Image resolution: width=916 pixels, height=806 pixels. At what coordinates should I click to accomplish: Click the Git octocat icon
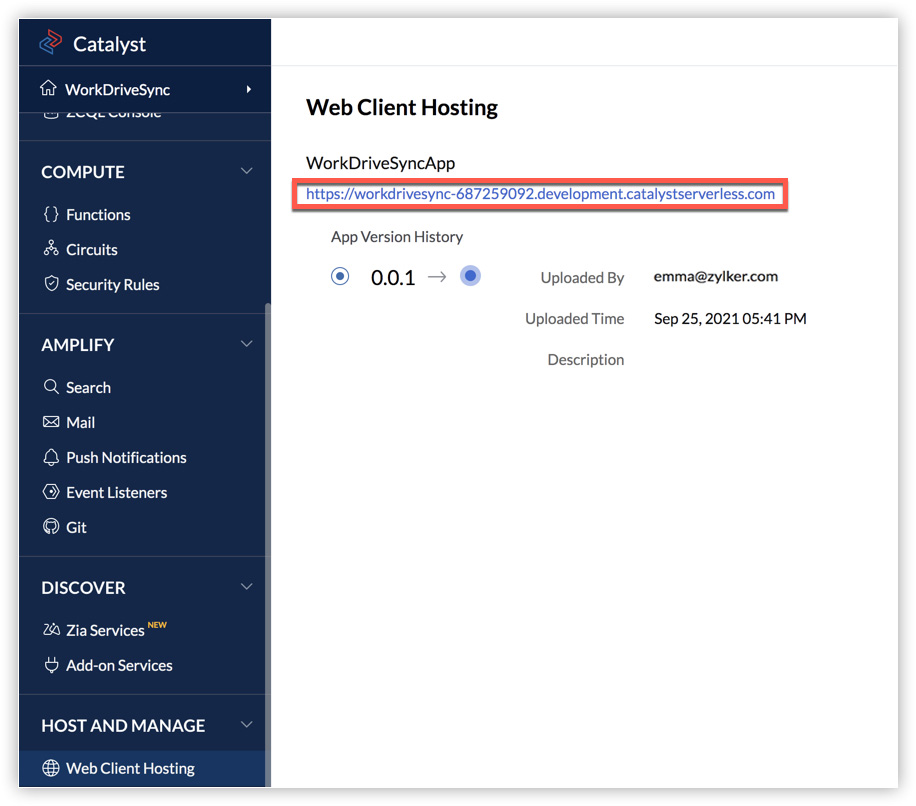pos(51,527)
